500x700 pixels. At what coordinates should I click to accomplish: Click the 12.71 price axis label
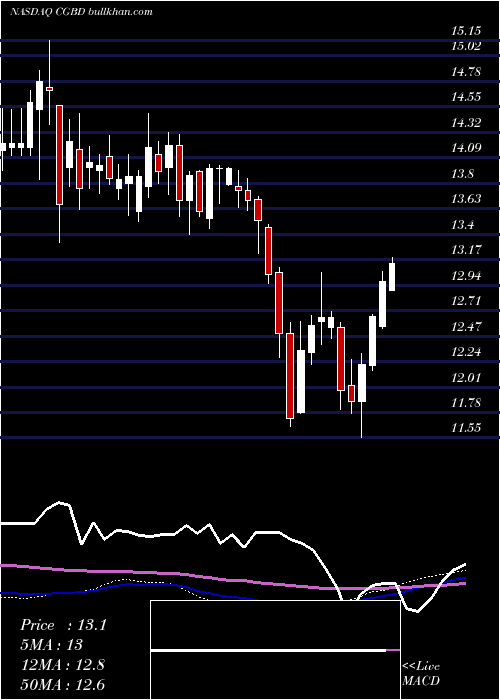pyautogui.click(x=466, y=300)
